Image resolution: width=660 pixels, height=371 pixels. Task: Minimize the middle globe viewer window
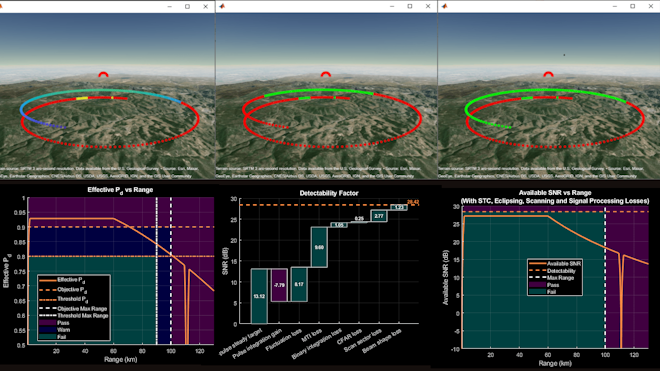(x=392, y=6)
